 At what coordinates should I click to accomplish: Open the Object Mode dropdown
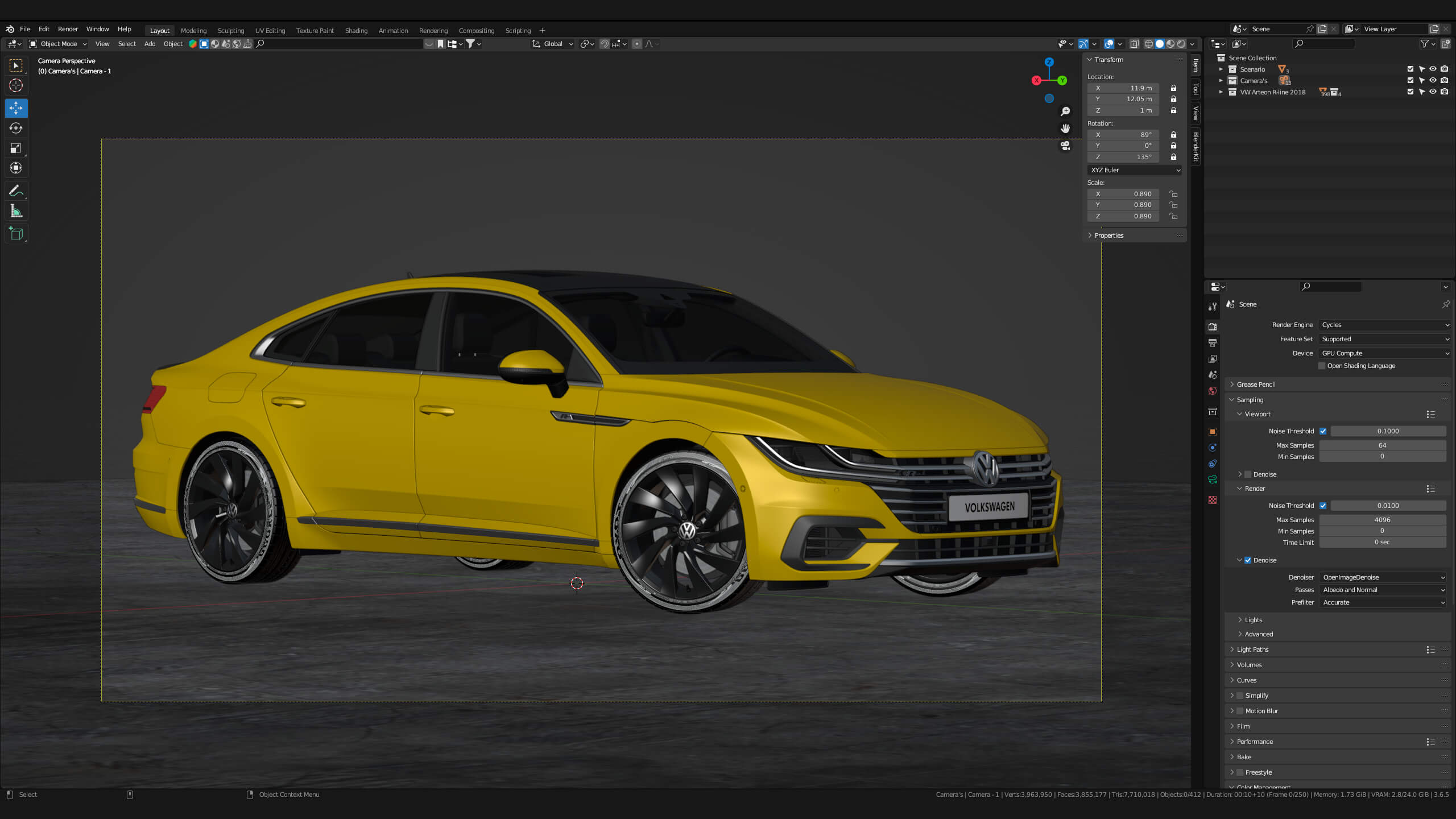58,44
